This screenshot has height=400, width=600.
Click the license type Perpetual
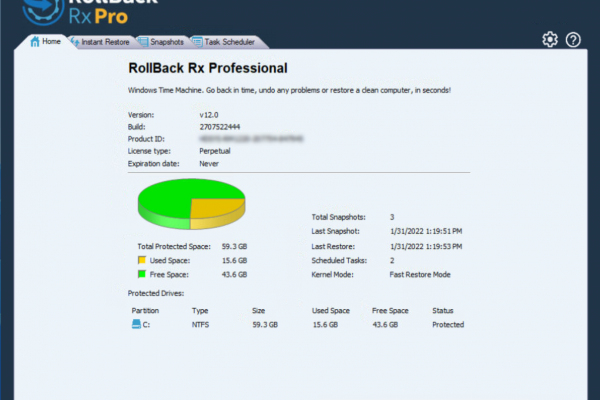point(215,151)
